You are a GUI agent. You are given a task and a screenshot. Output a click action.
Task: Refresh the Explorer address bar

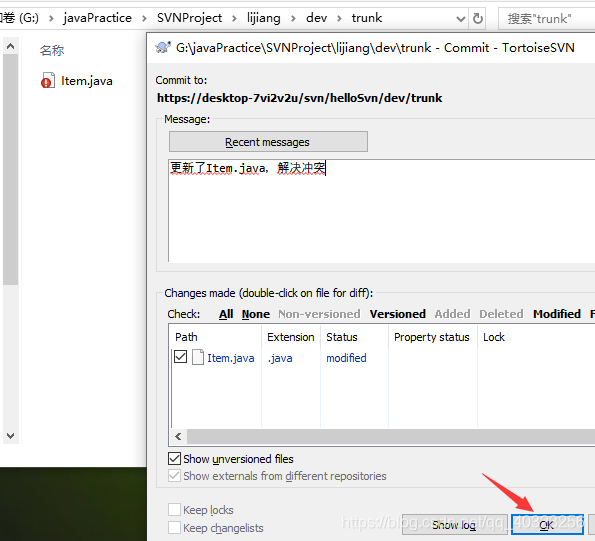(478, 18)
